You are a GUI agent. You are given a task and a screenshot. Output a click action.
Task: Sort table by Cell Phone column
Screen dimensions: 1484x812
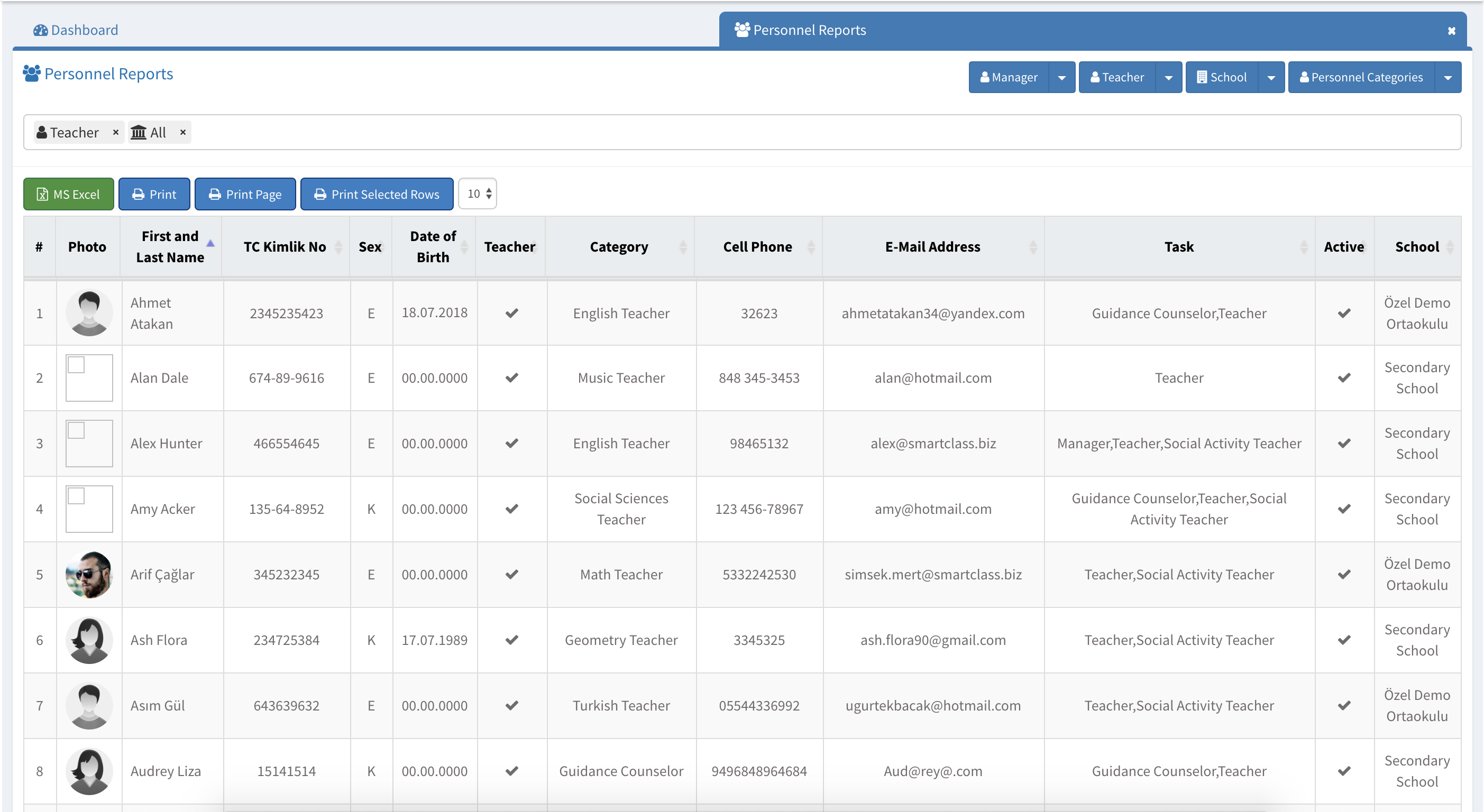757,247
